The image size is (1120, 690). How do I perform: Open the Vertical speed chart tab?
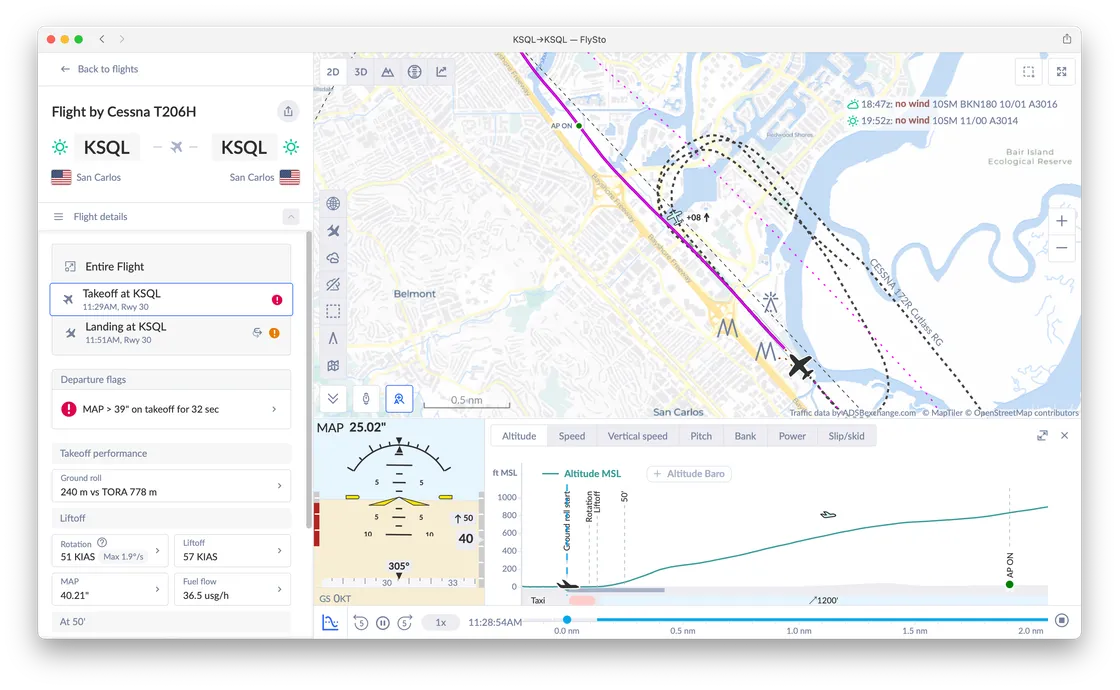point(637,436)
